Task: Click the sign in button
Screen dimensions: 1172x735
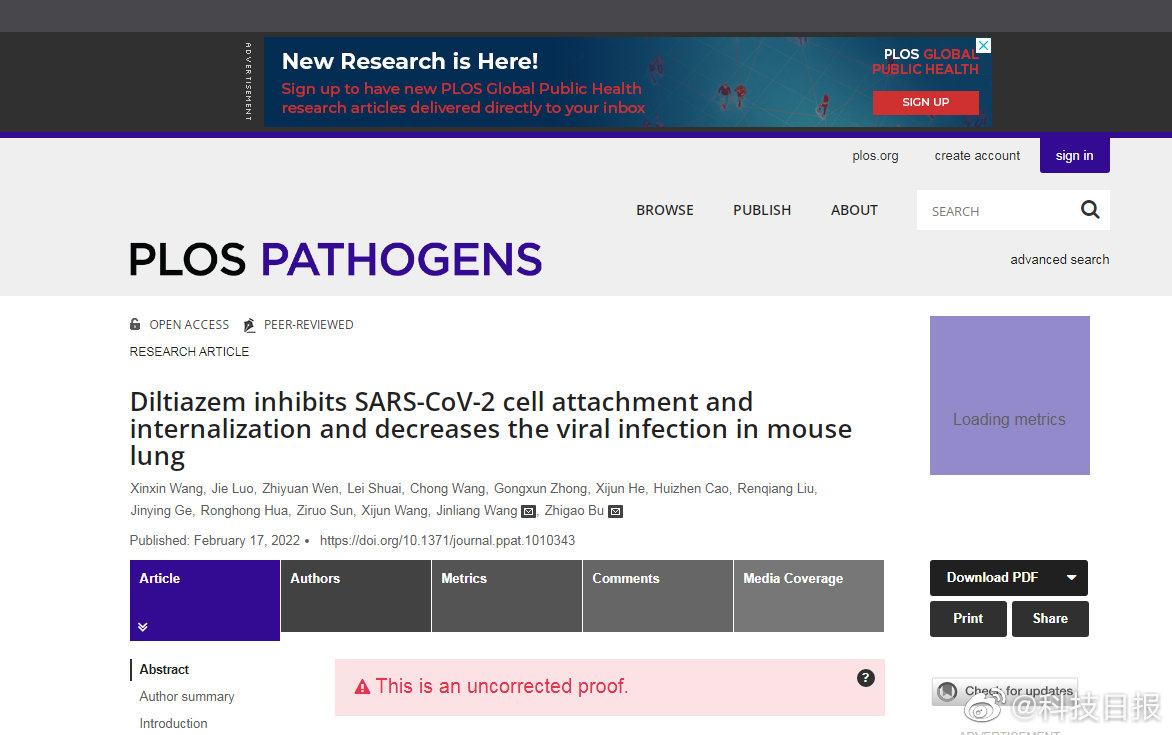Action: [1074, 156]
